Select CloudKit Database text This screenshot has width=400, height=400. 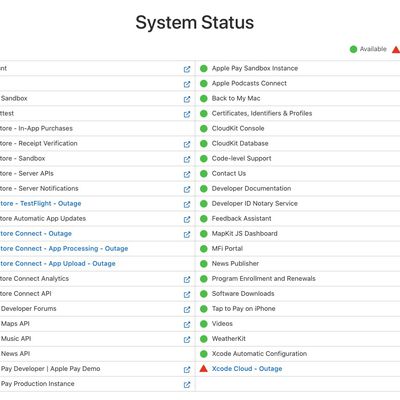tap(240, 143)
